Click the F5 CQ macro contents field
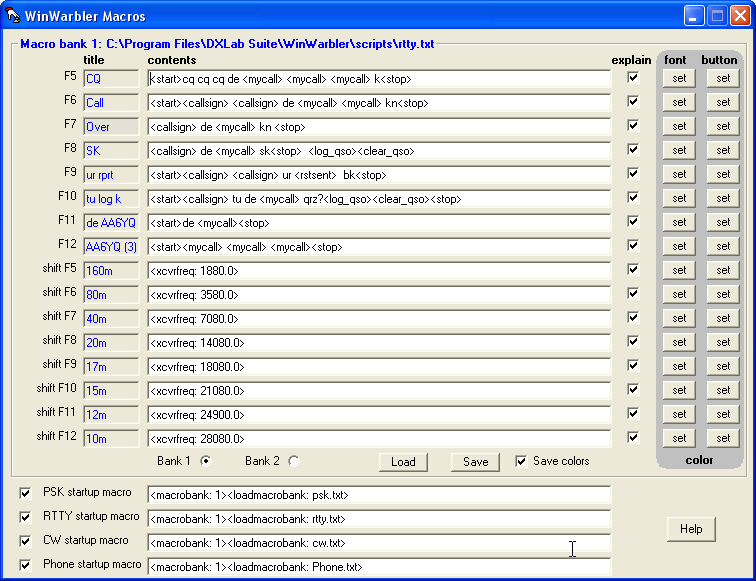Viewport: 756px width, 581px height. click(378, 78)
